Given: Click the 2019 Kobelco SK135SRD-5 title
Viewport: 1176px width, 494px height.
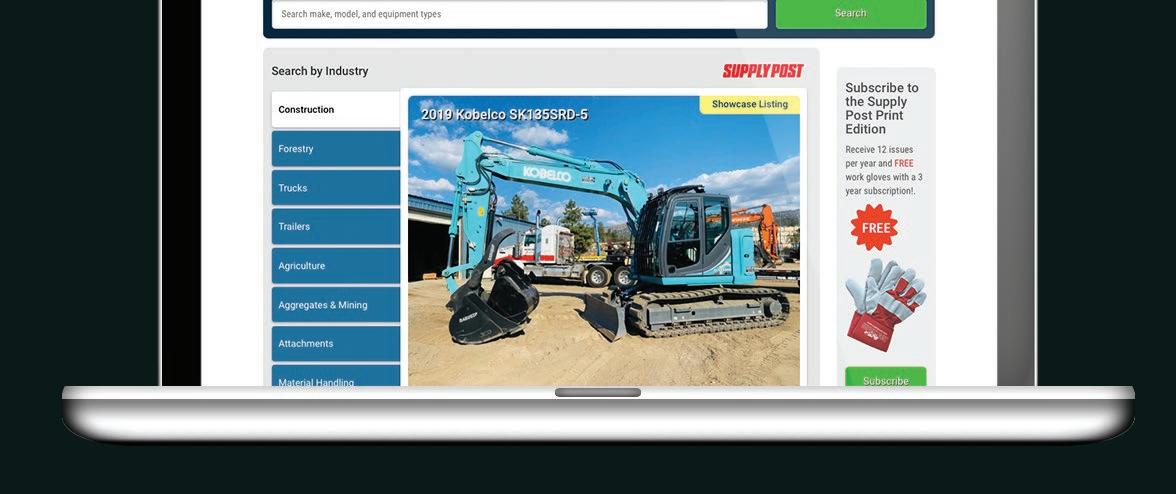Looking at the screenshot, I should coord(504,115).
